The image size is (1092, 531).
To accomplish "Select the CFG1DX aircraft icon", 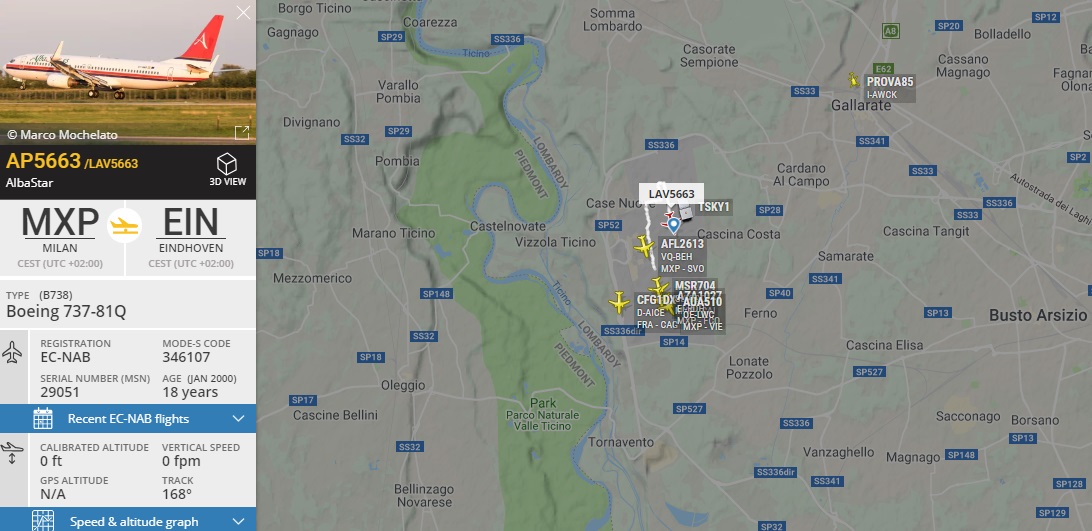I will tap(619, 302).
